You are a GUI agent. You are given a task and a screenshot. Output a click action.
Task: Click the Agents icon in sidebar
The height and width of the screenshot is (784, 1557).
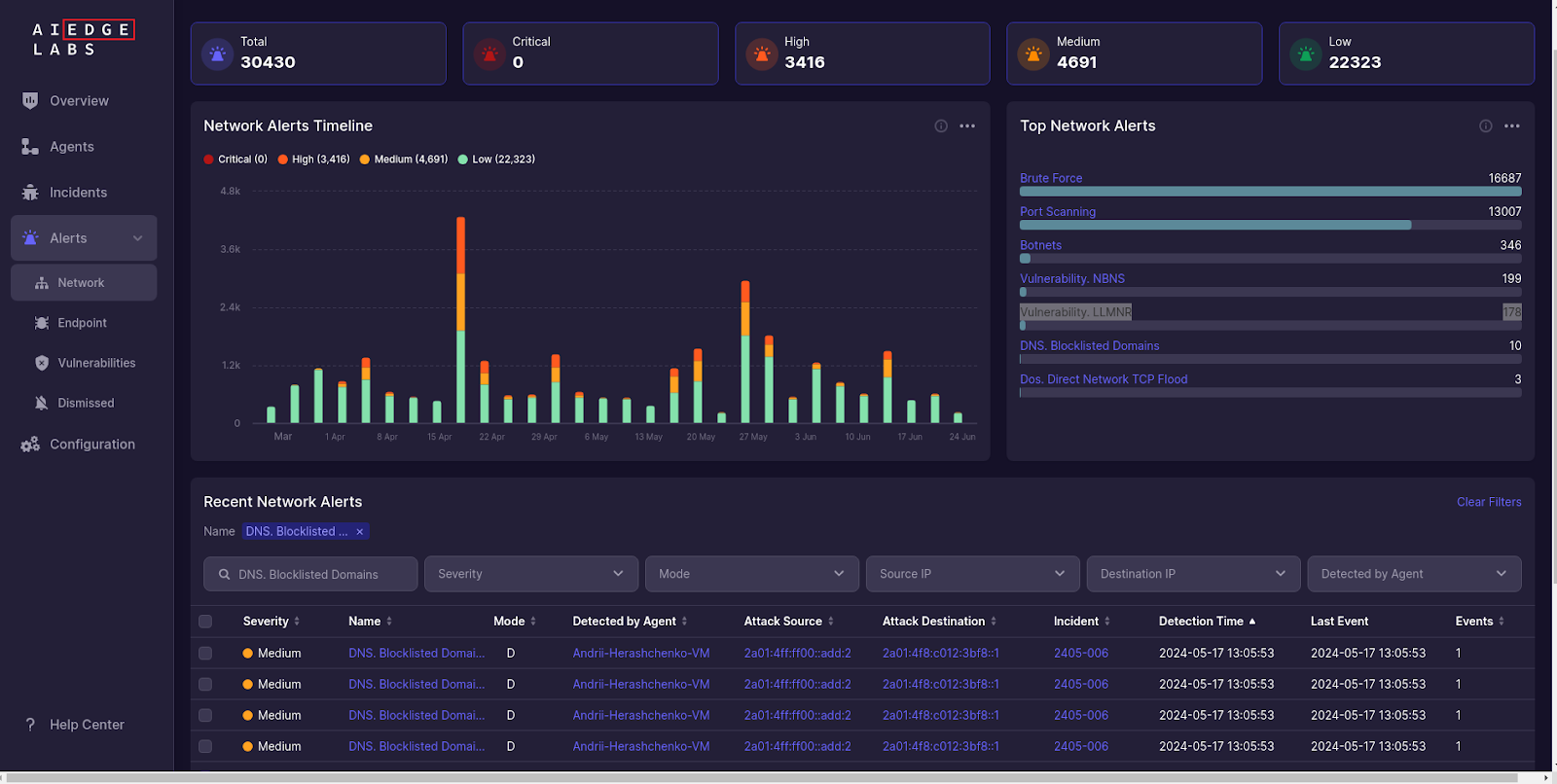(x=30, y=147)
